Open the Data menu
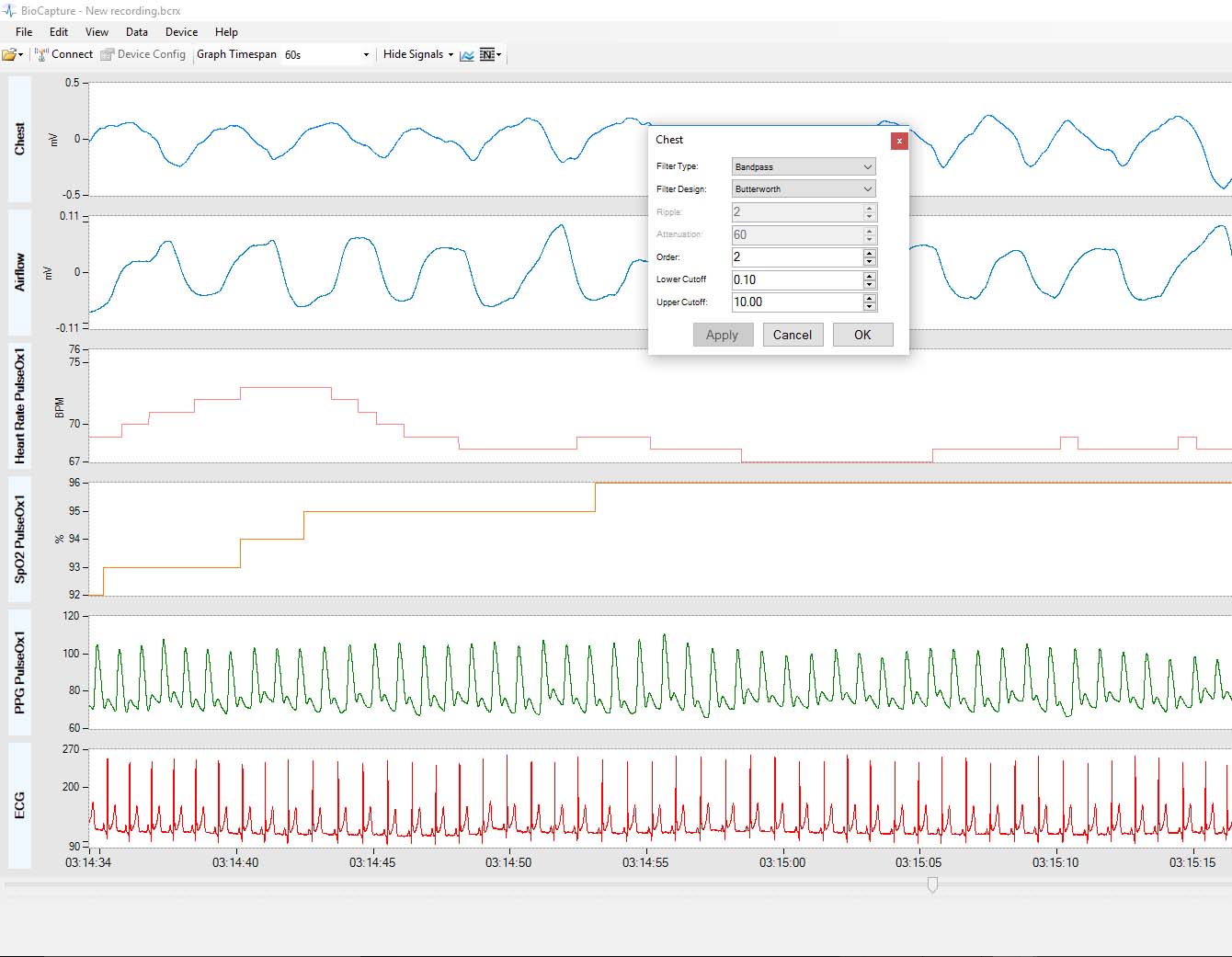Viewport: 1232px width, 957px height. point(136,31)
